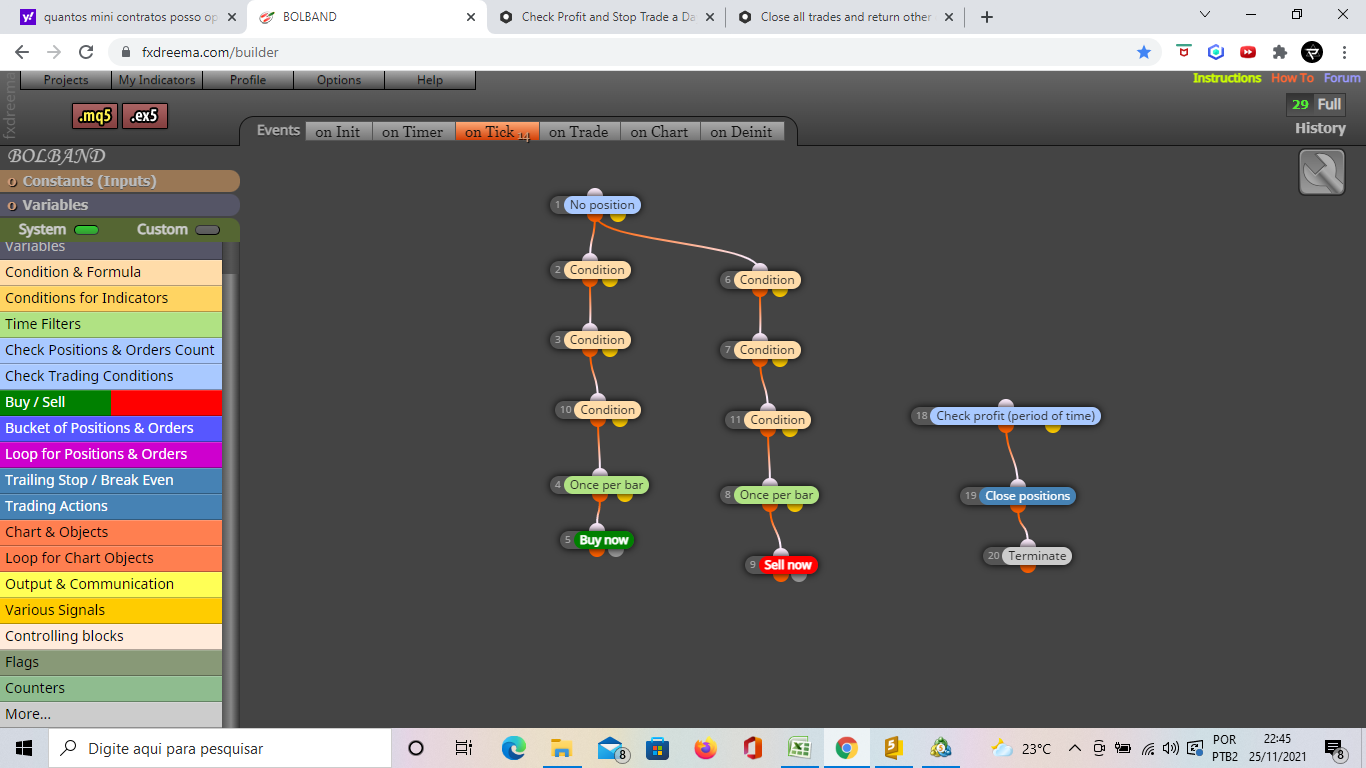Image resolution: width=1366 pixels, height=768 pixels.
Task: Open Excel from the taskbar
Action: pos(799,748)
